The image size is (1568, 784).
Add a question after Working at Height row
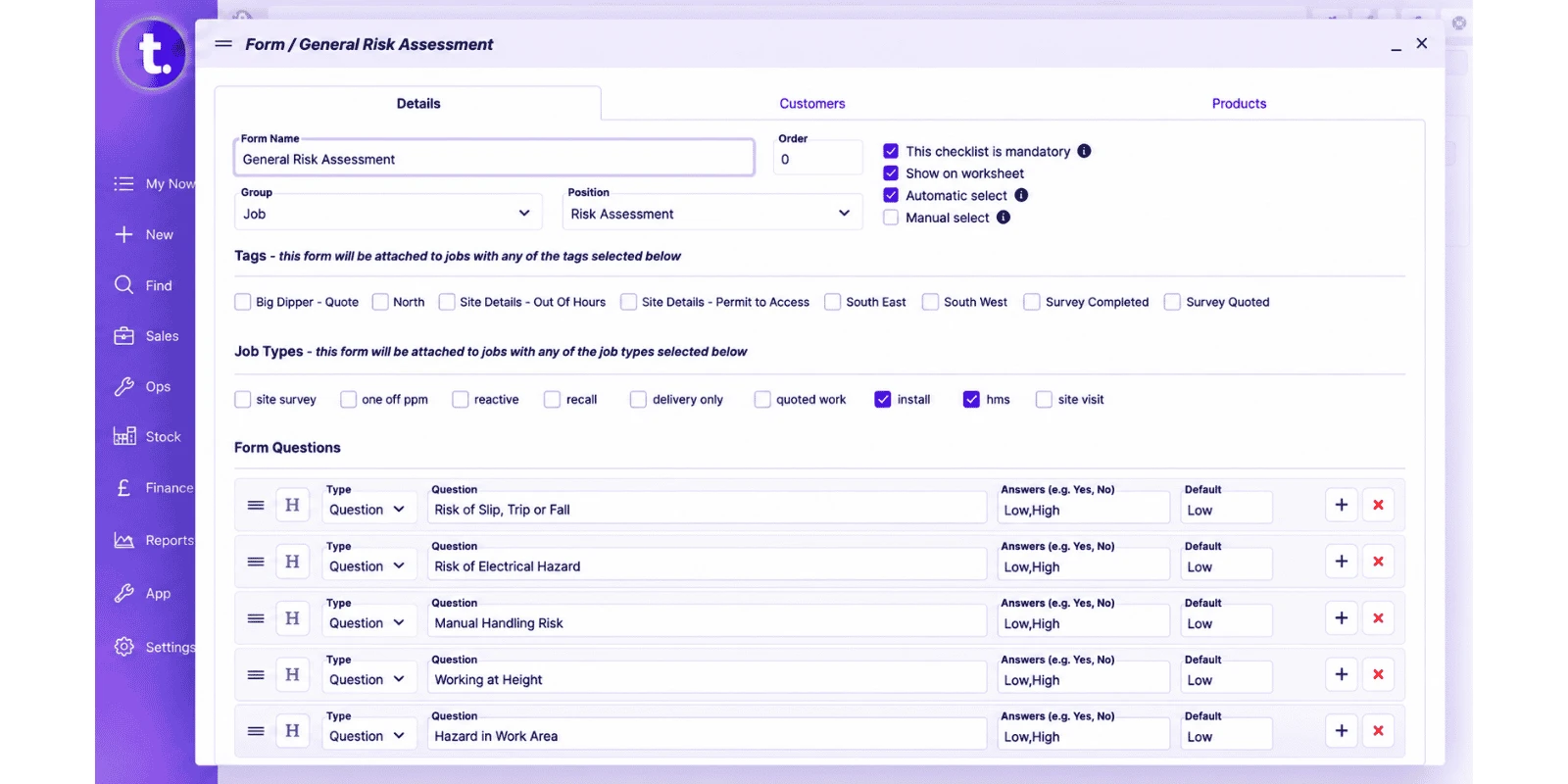(x=1342, y=674)
